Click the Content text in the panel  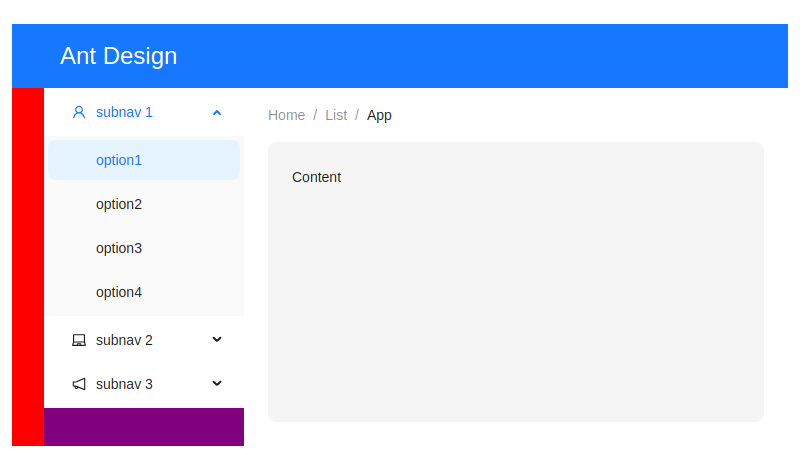click(x=316, y=177)
